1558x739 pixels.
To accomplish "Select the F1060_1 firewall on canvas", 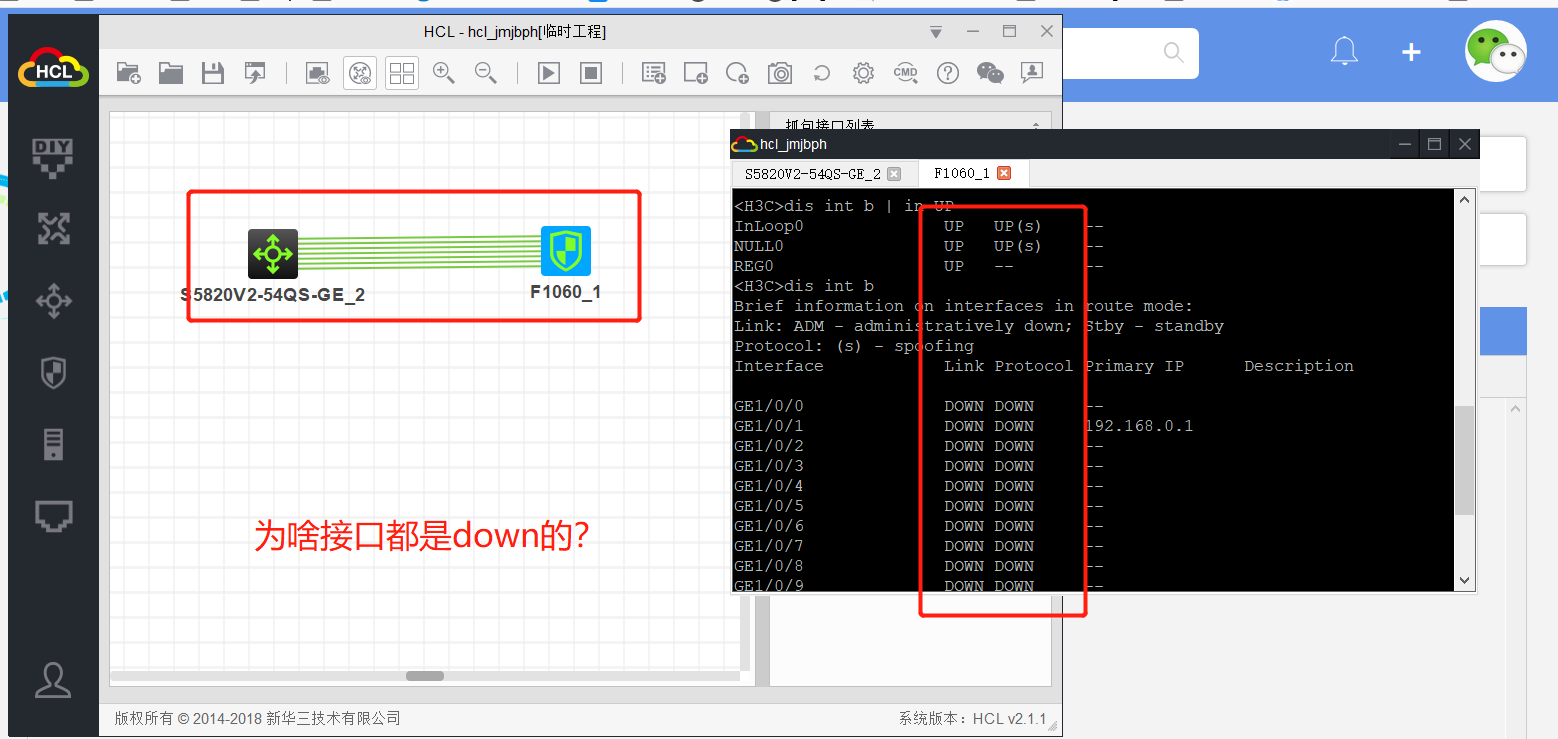I will [566, 251].
